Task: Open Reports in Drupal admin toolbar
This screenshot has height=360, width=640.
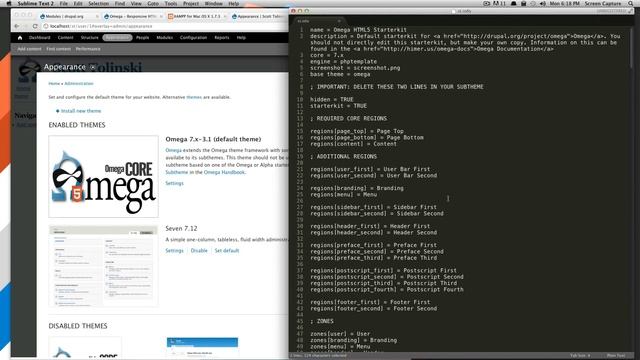Action: coord(222,38)
